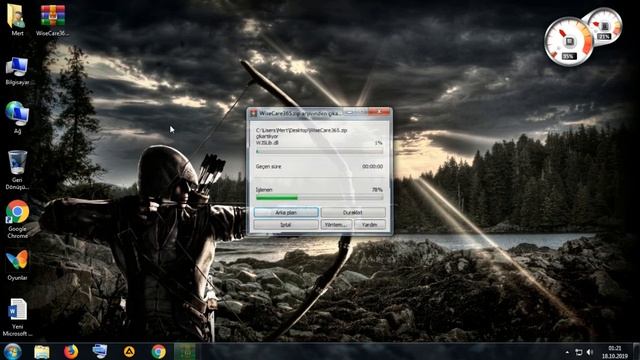Viewport: 640px width, 360px height.
Task: Click the active WinRAR taskbar button
Action: point(185,351)
